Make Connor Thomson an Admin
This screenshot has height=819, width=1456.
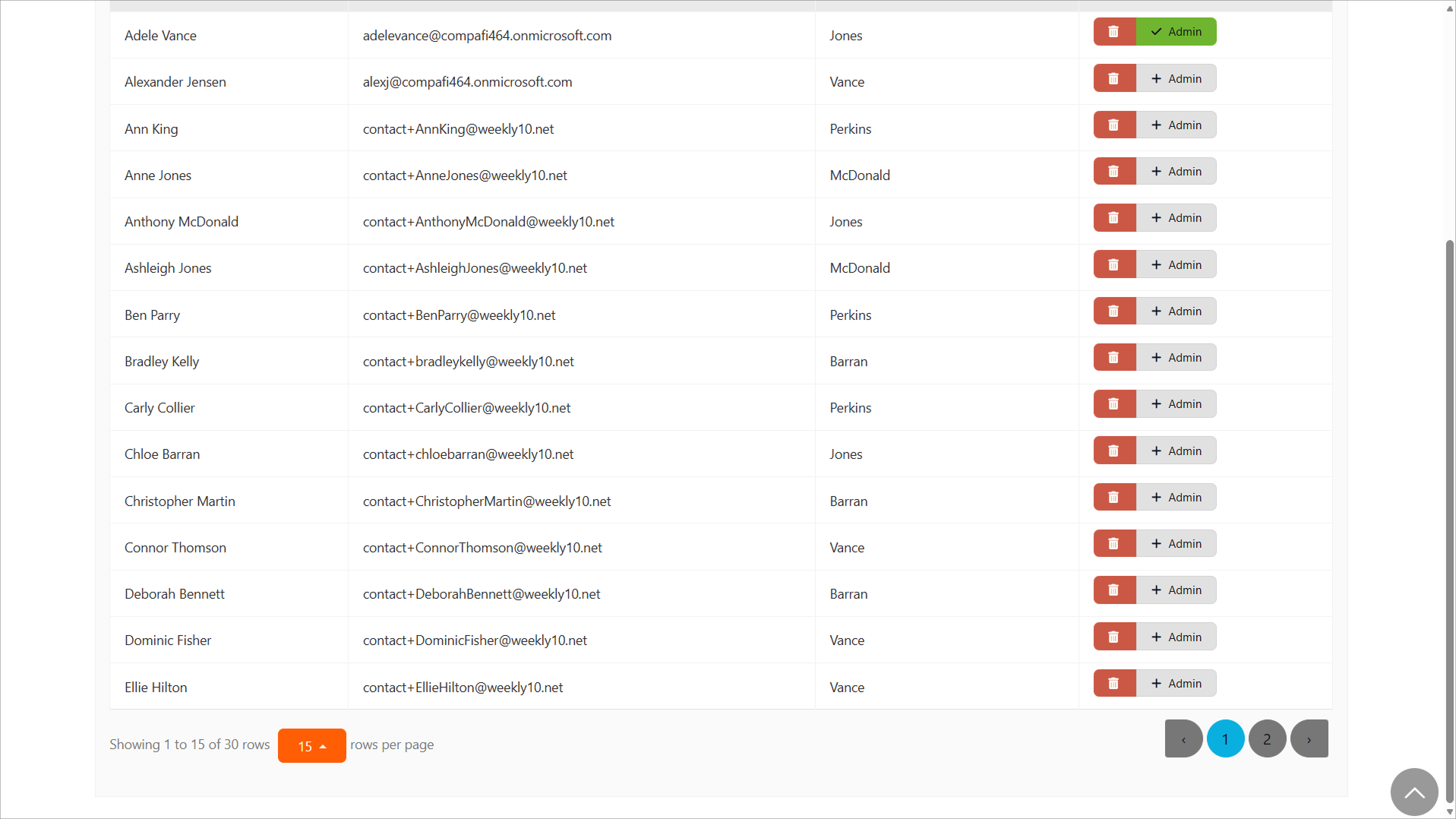pyautogui.click(x=1176, y=543)
